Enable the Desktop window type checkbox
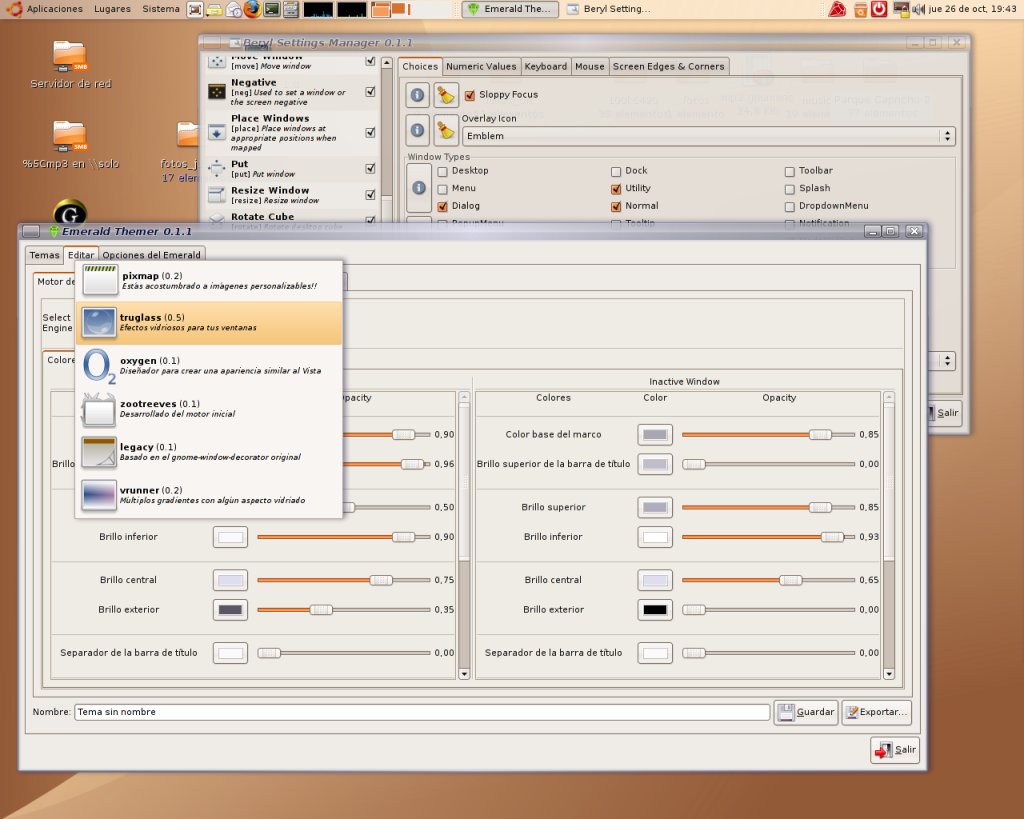The height and width of the screenshot is (819, 1024). point(443,172)
